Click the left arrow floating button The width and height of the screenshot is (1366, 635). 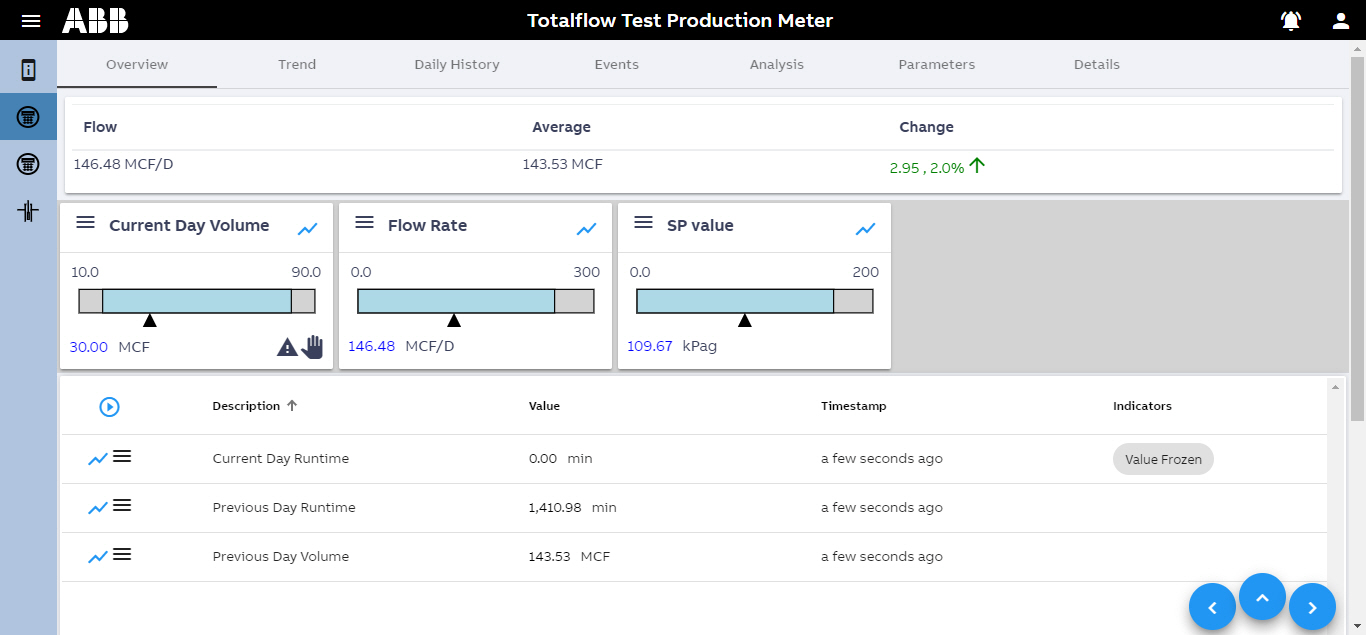pos(1212,607)
